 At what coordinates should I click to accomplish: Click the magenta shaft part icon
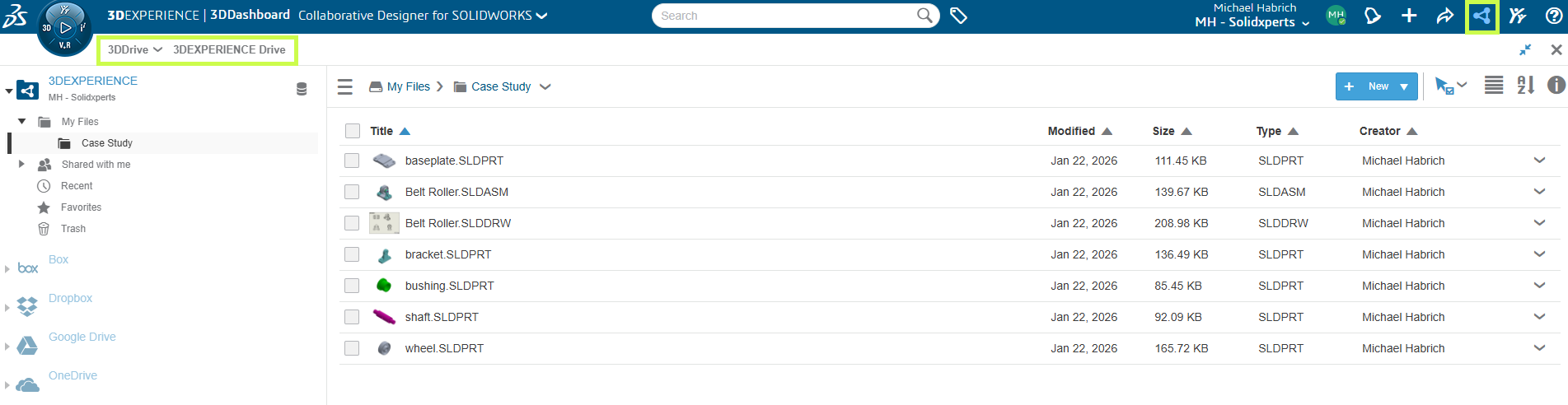[384, 317]
